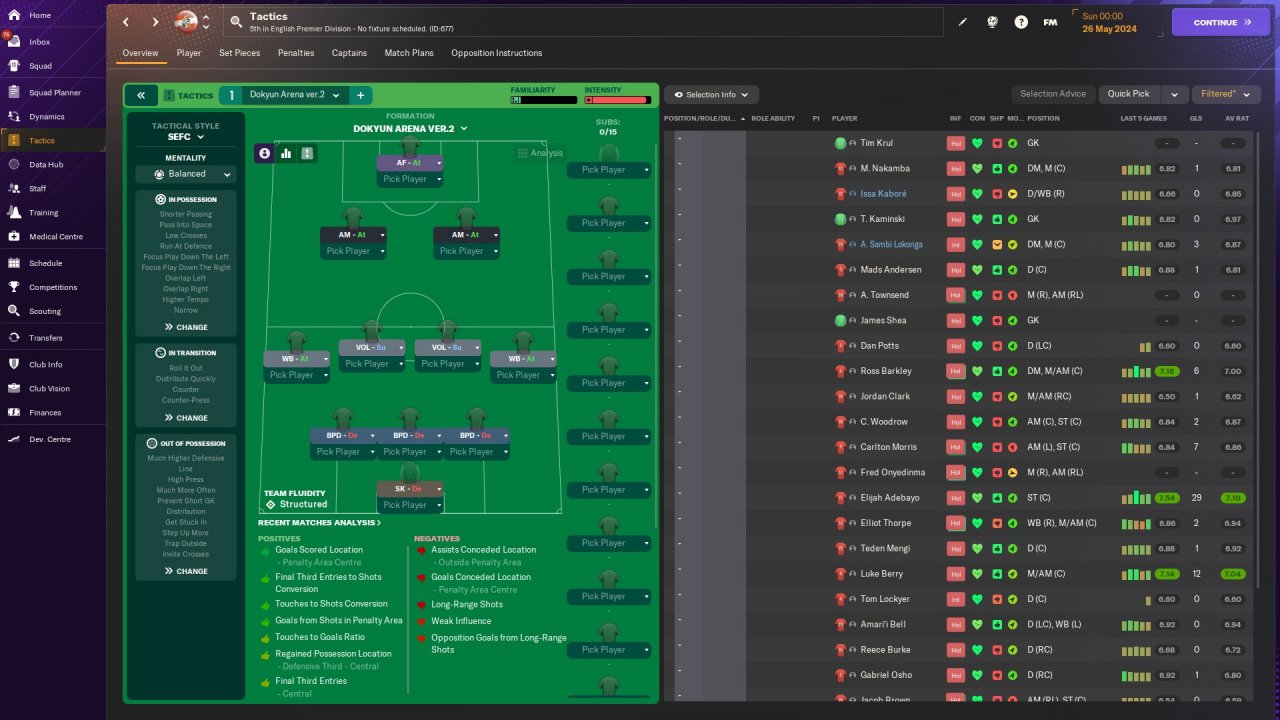Click the Familiarity progress bar

(x=543, y=100)
